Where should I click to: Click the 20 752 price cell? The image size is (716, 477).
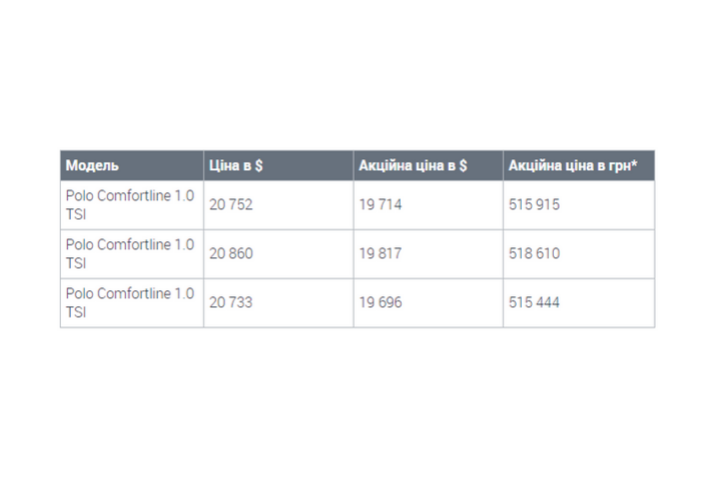(279, 205)
